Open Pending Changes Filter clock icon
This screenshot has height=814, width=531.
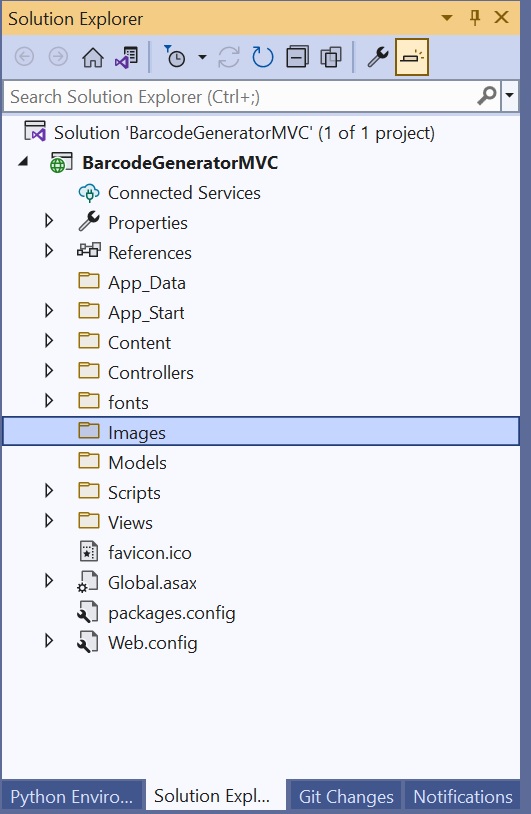point(175,57)
